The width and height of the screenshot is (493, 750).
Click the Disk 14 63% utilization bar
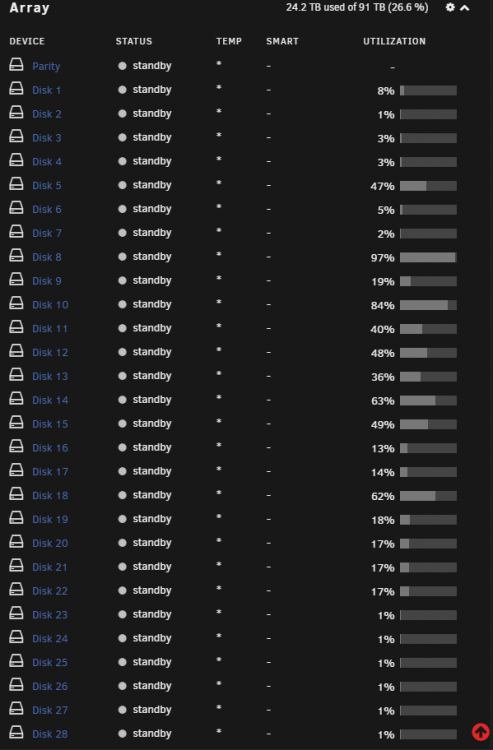point(428,400)
